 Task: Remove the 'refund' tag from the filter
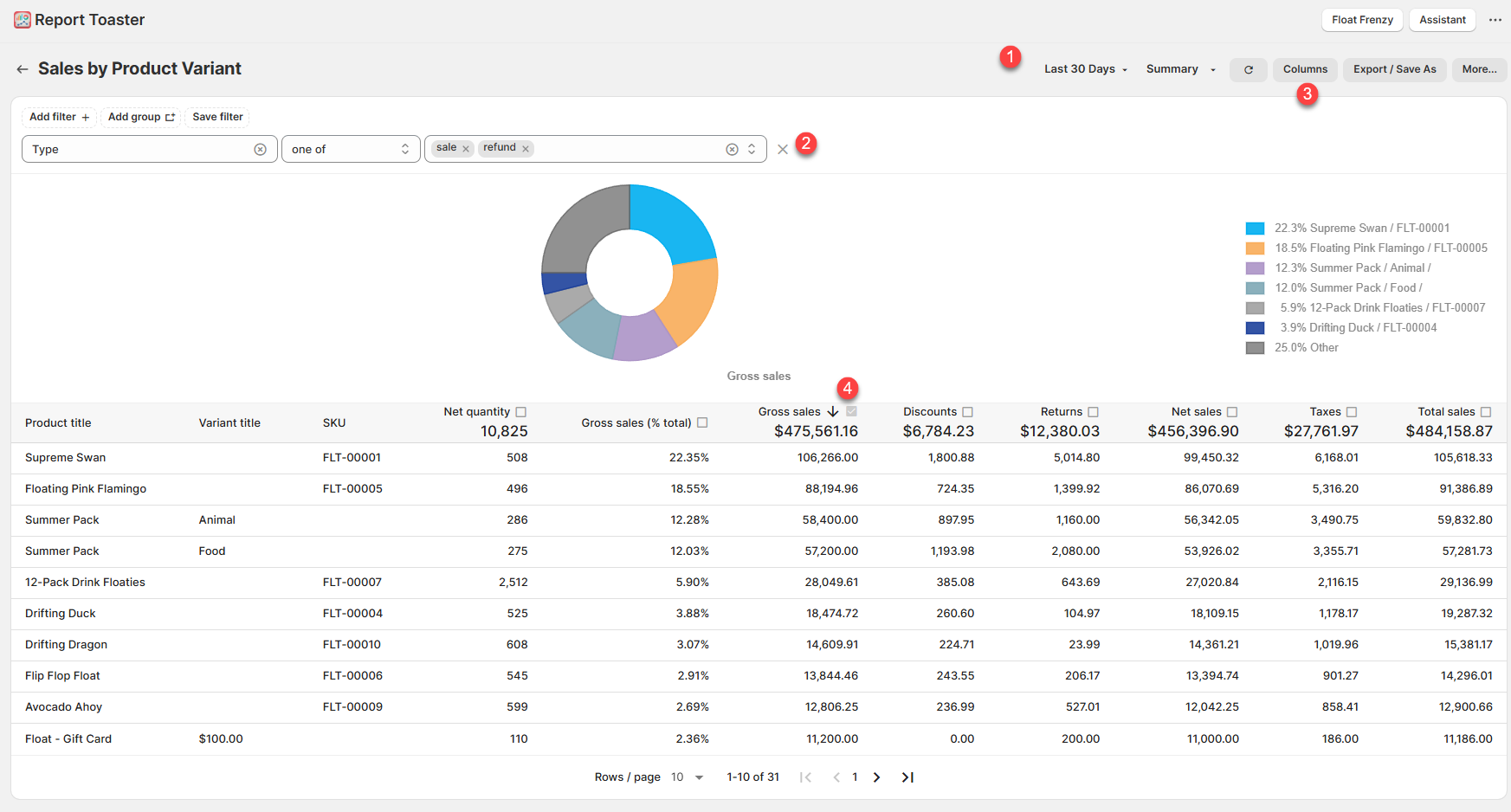coord(526,149)
